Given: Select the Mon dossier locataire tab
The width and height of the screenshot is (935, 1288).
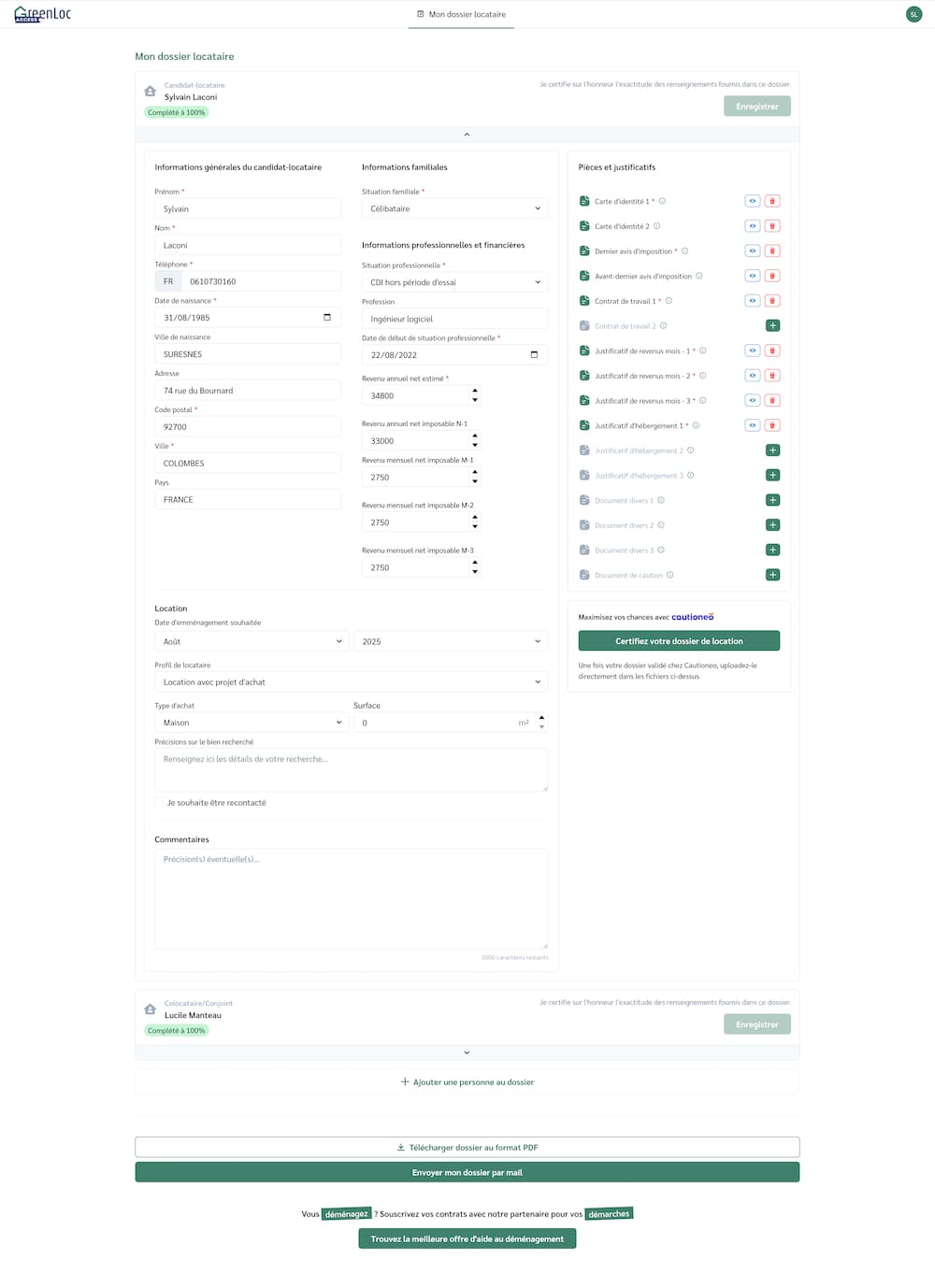Looking at the screenshot, I should click(461, 14).
